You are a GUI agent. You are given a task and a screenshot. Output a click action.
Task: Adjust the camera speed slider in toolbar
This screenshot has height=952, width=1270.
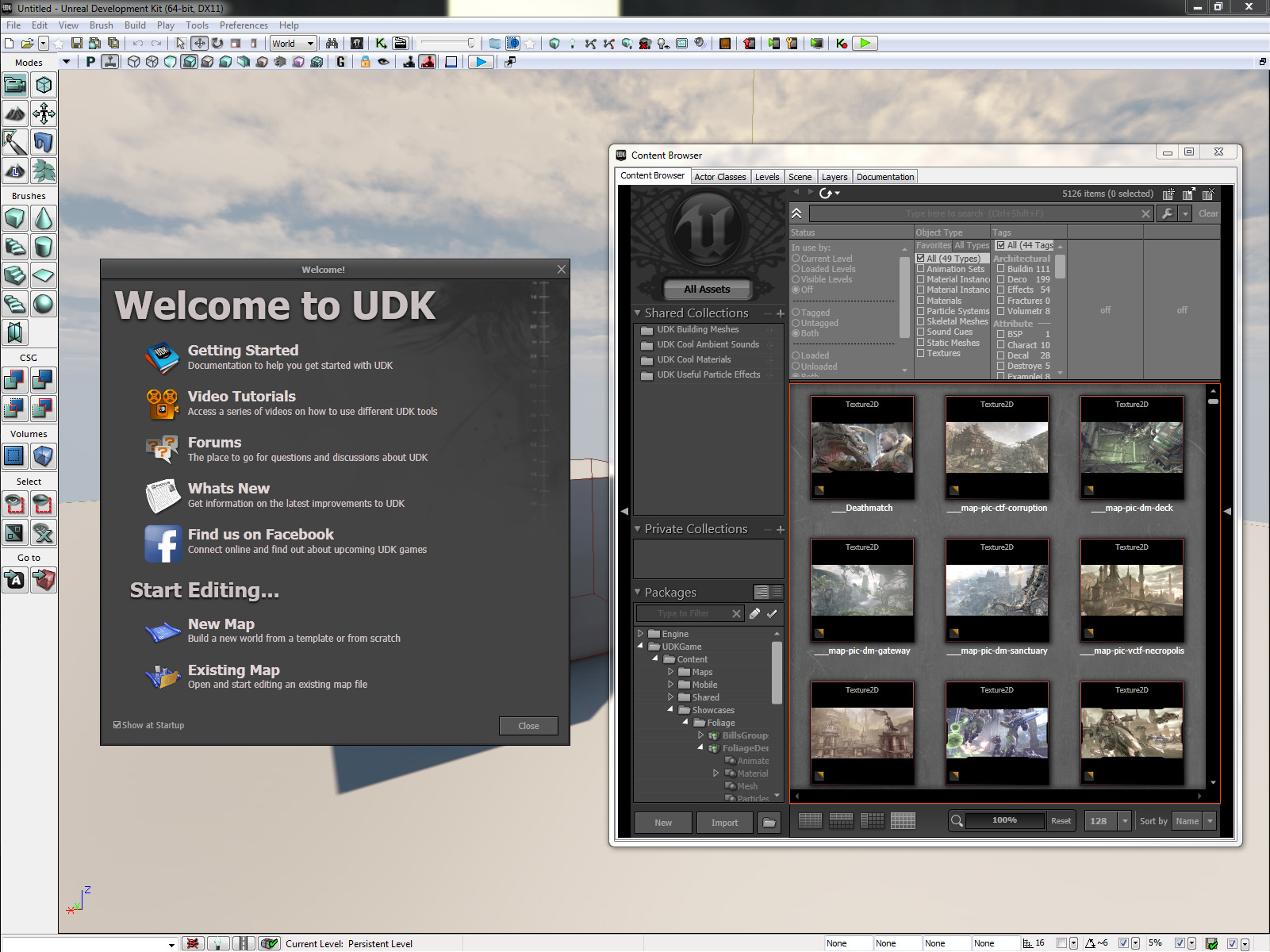448,44
